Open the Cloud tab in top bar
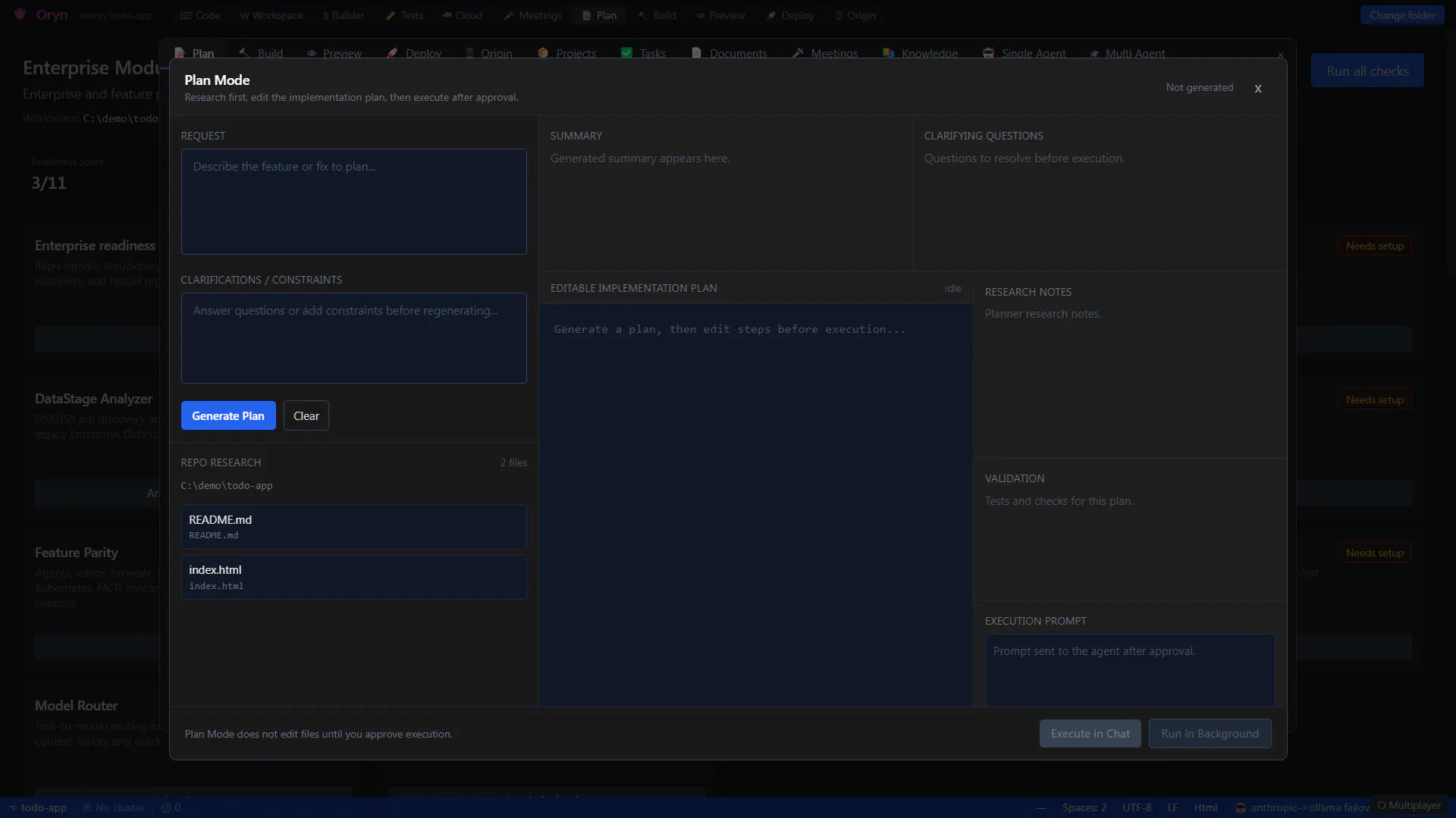The height and width of the screenshot is (818, 1456). (463, 15)
